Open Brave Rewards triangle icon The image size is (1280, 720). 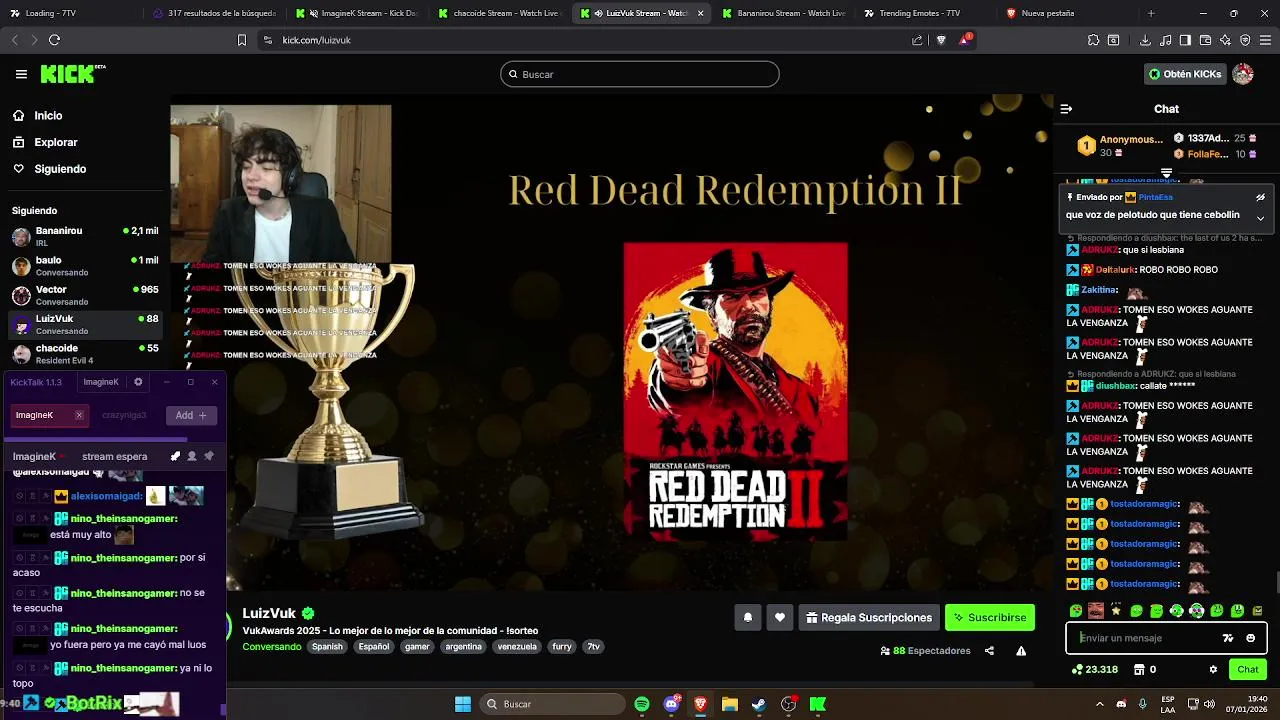[965, 40]
